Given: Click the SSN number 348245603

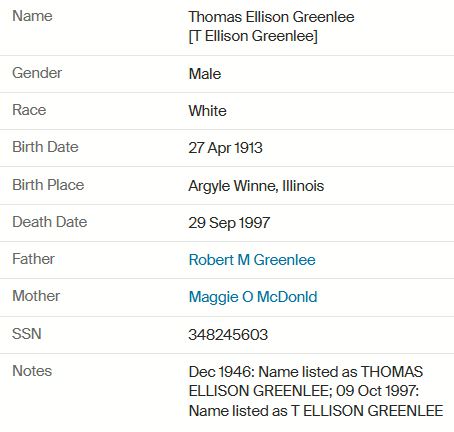Looking at the screenshot, I should pos(228,334).
